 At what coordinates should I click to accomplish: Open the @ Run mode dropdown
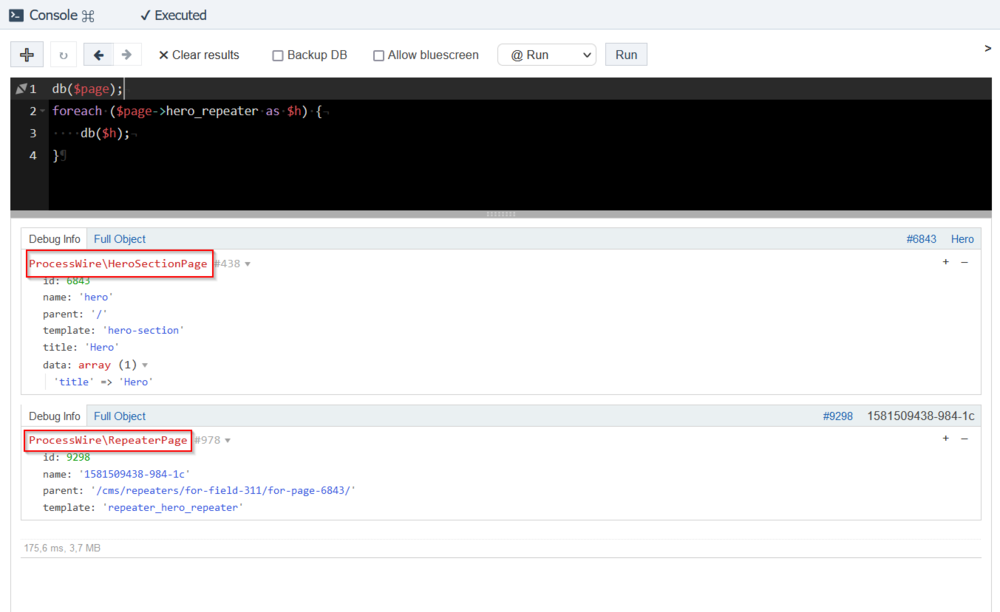coord(546,55)
